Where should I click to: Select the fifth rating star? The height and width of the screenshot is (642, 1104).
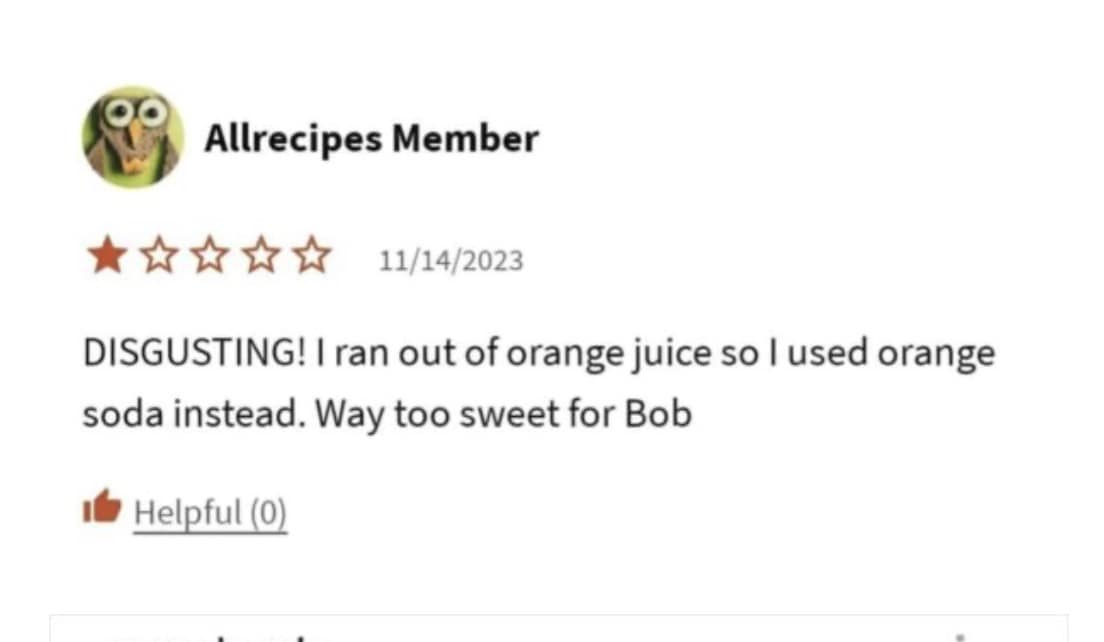pos(314,257)
